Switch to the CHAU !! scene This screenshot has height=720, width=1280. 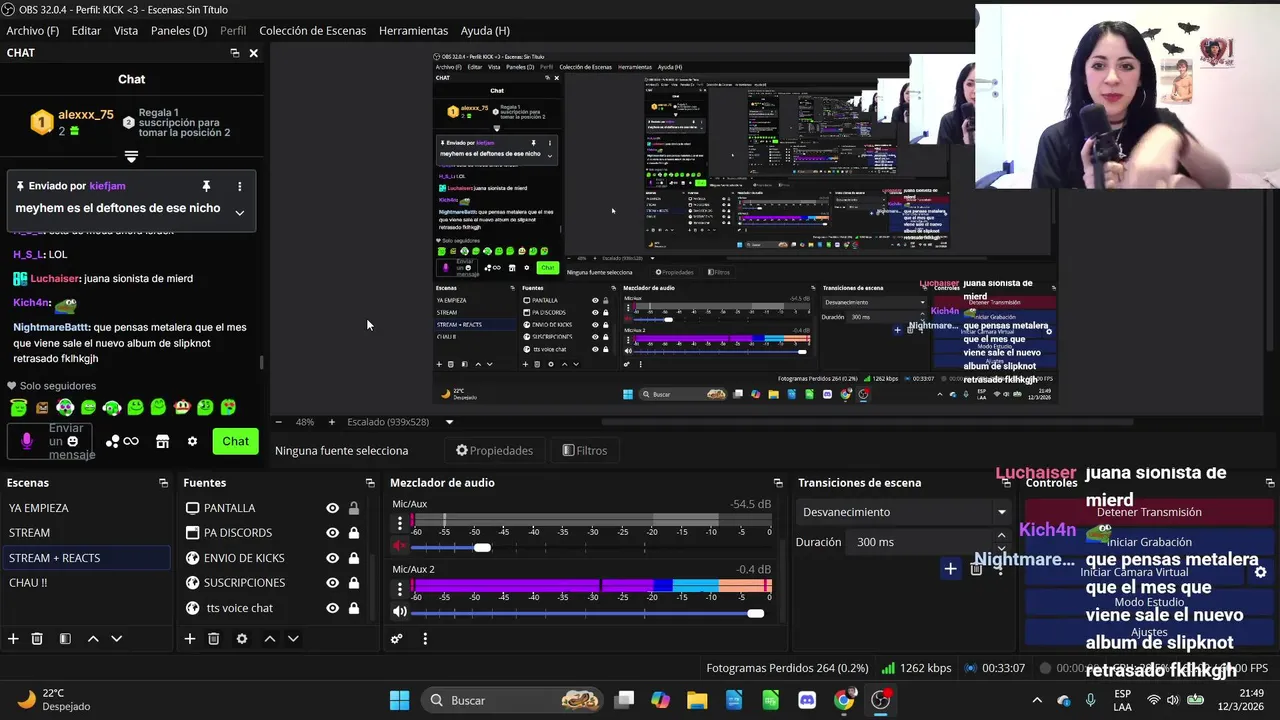tap(86, 583)
